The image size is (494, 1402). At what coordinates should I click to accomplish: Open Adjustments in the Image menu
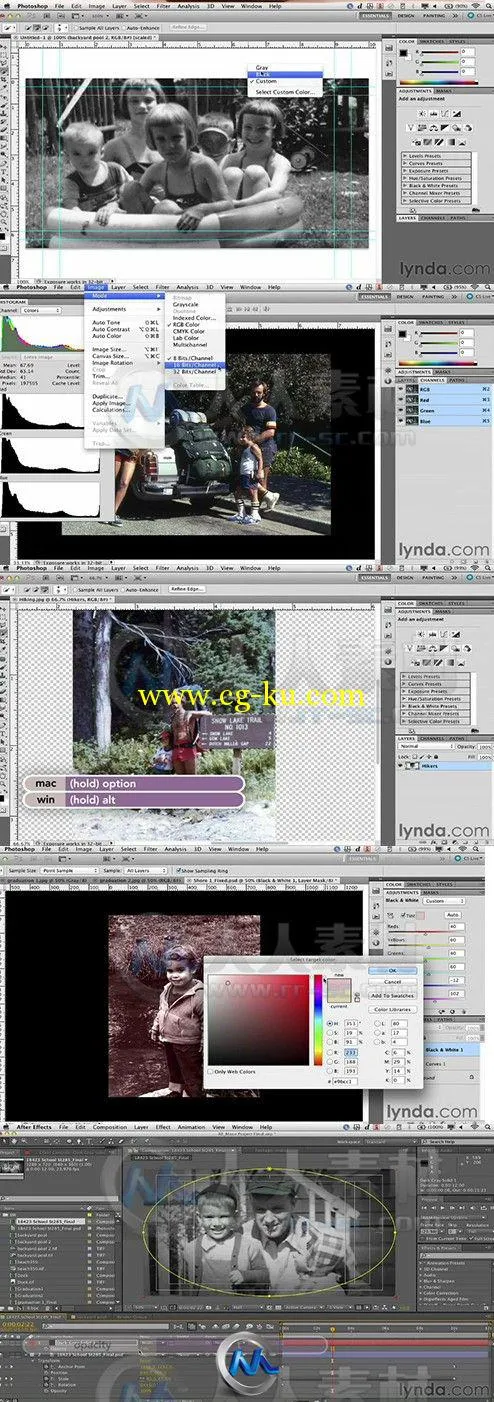coord(123,309)
